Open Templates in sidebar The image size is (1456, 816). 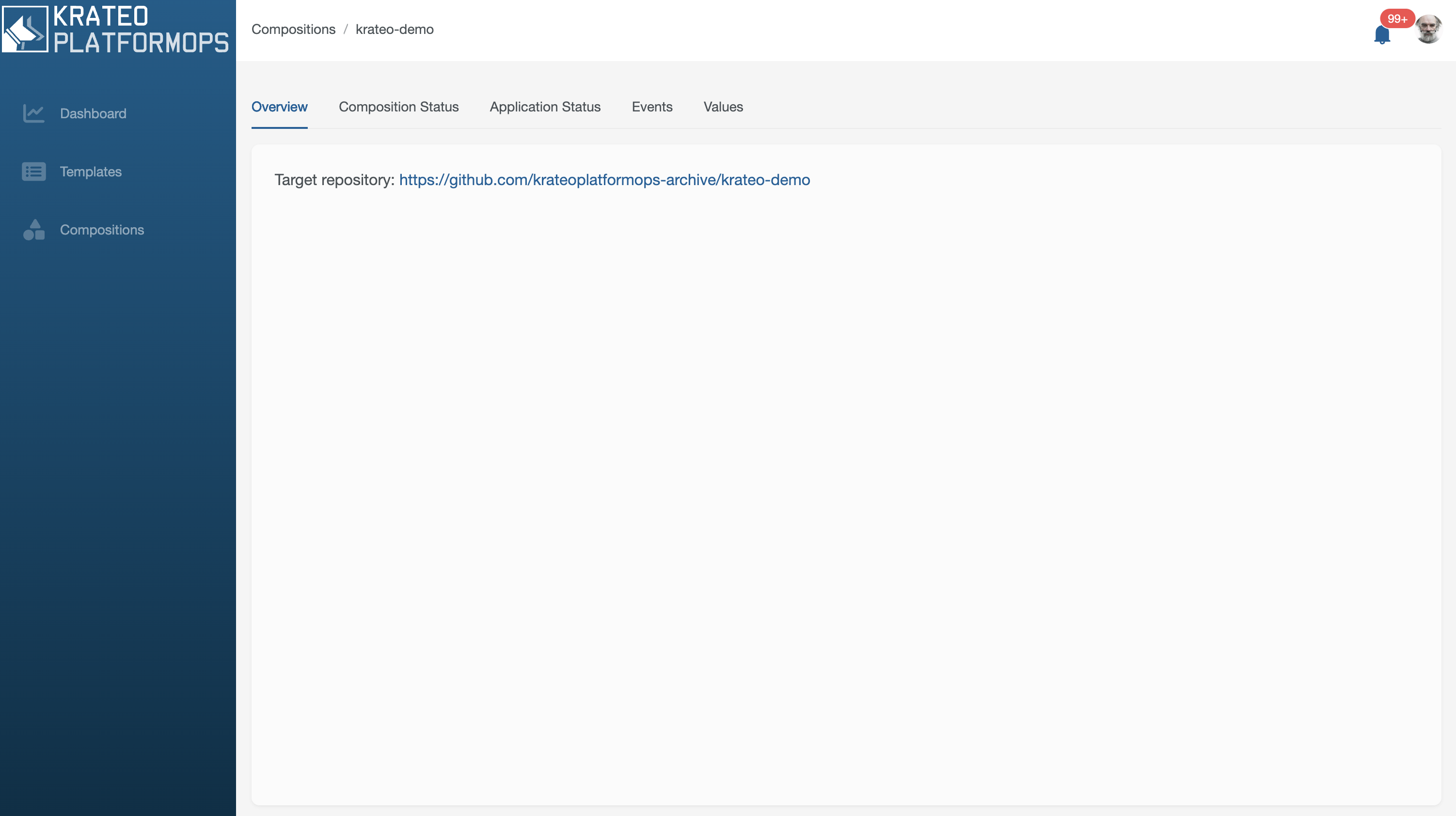91,172
